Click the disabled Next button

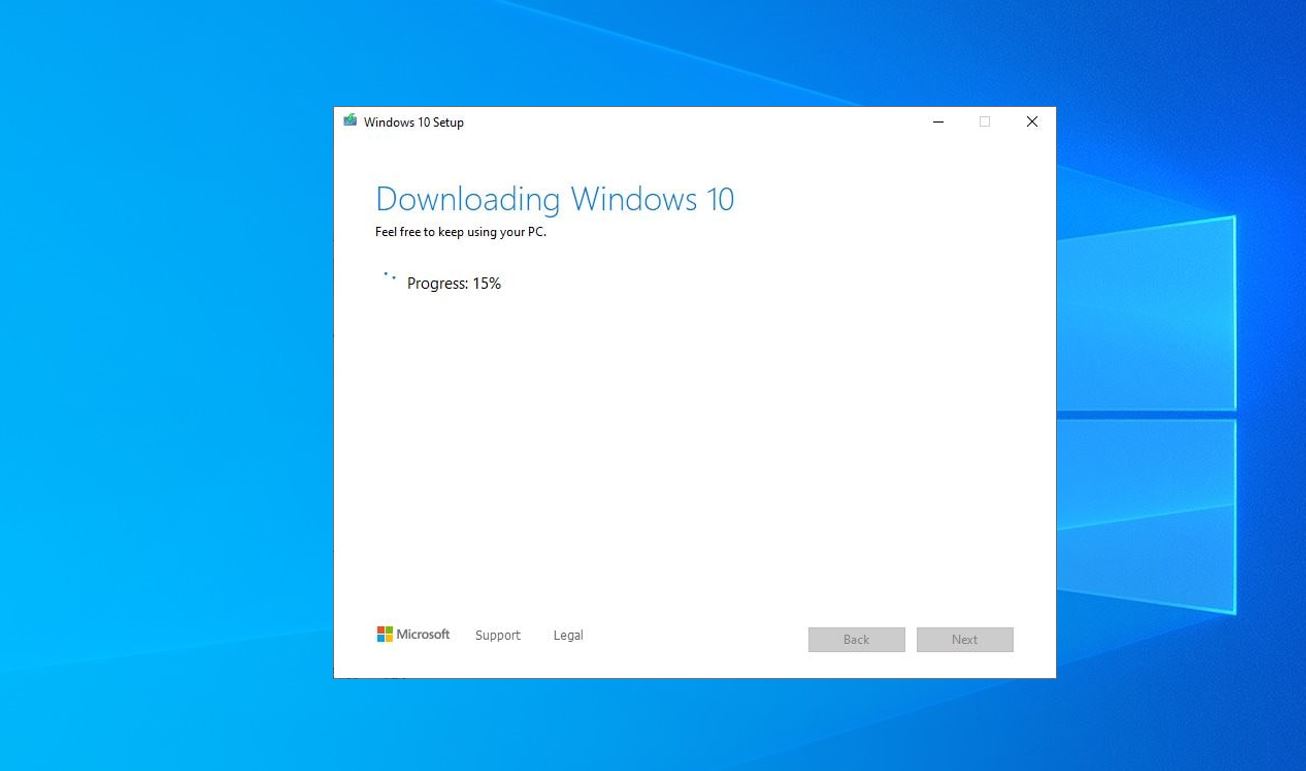click(x=965, y=639)
